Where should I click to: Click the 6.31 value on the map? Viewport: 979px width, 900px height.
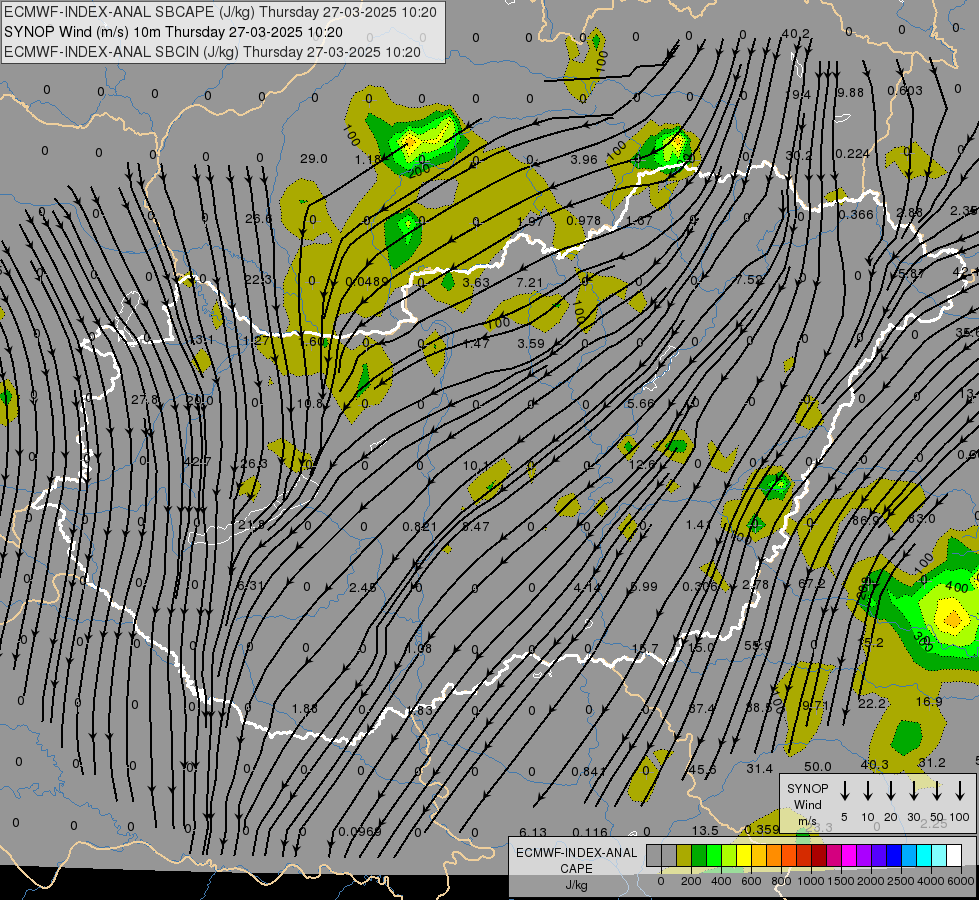[x=250, y=585]
